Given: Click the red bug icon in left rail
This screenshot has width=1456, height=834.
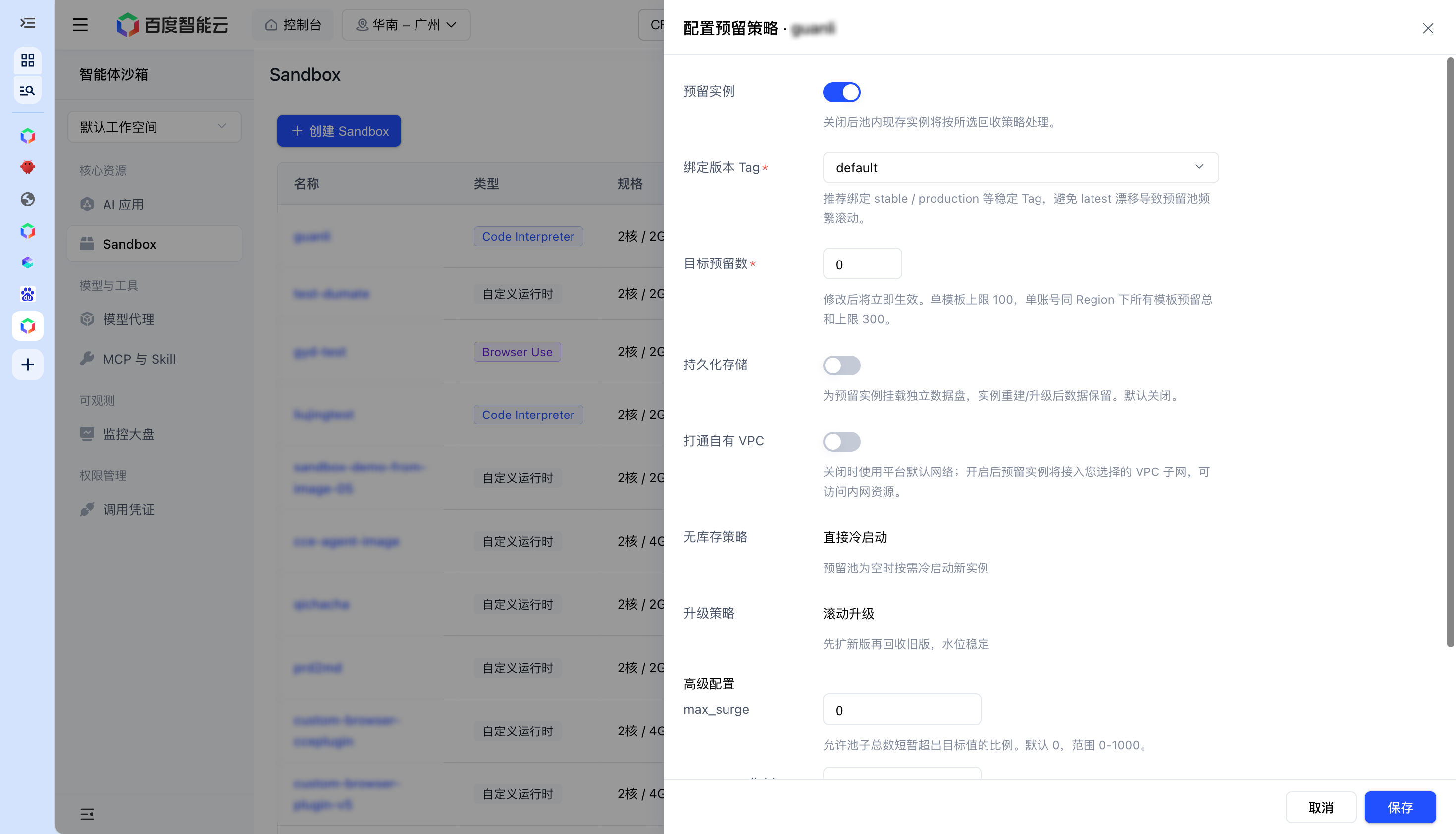Looking at the screenshot, I should tap(28, 167).
